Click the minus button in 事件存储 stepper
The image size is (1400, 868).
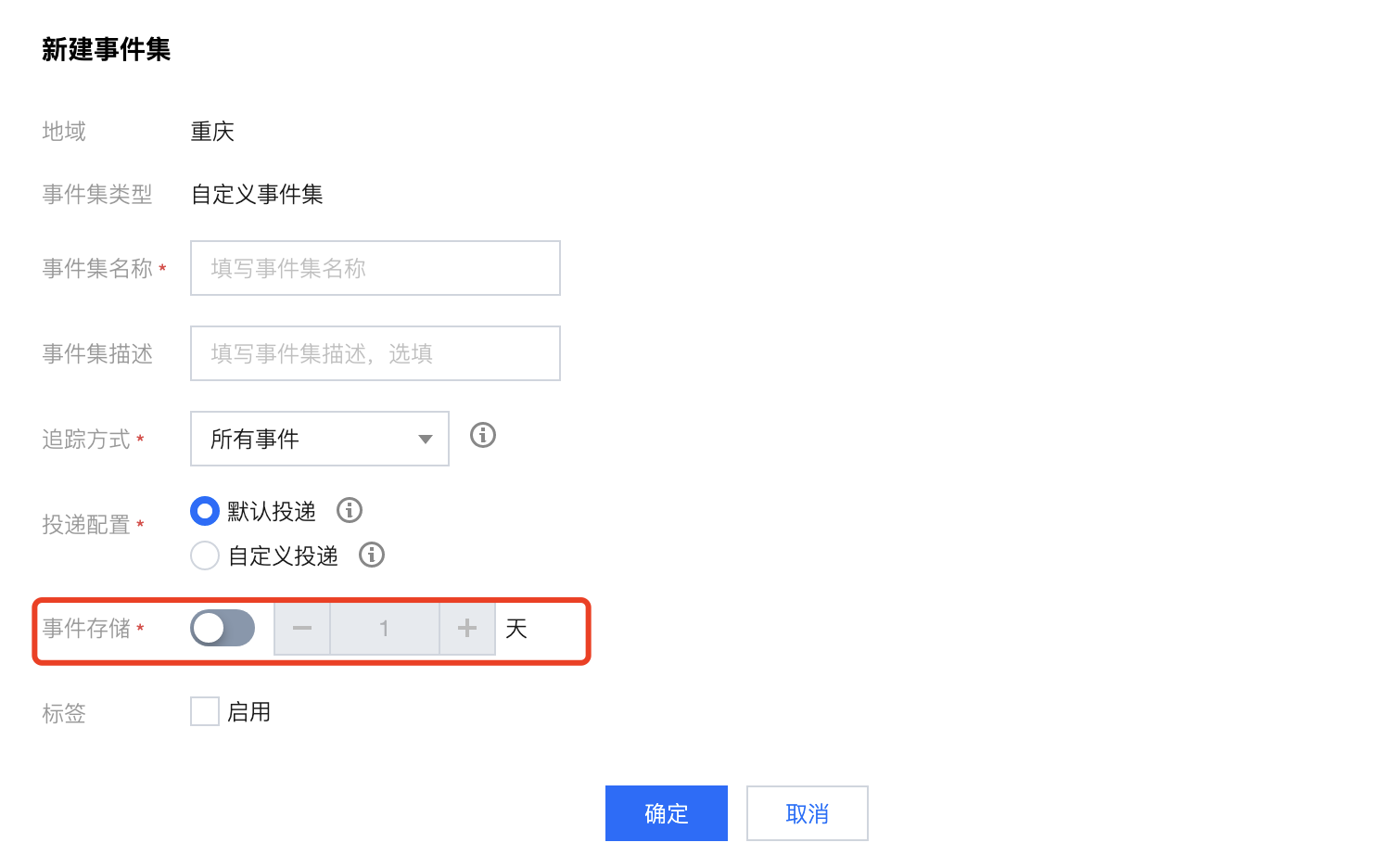click(302, 629)
